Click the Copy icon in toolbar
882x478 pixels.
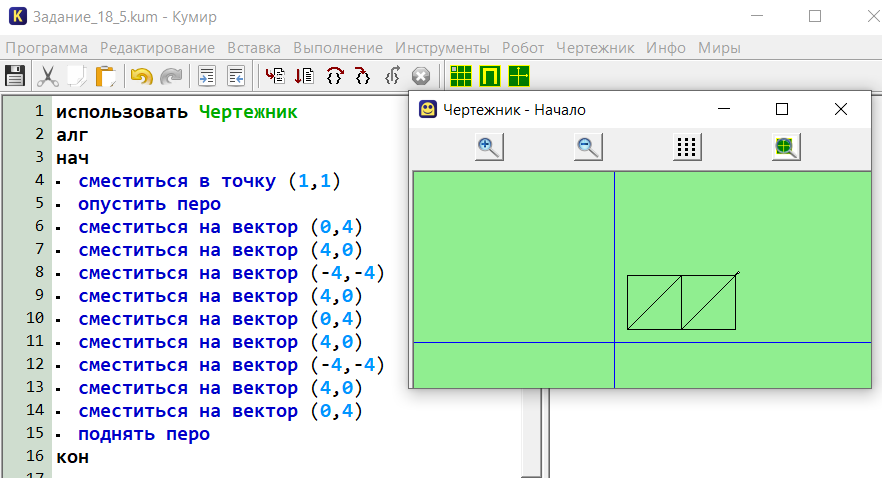coord(76,76)
